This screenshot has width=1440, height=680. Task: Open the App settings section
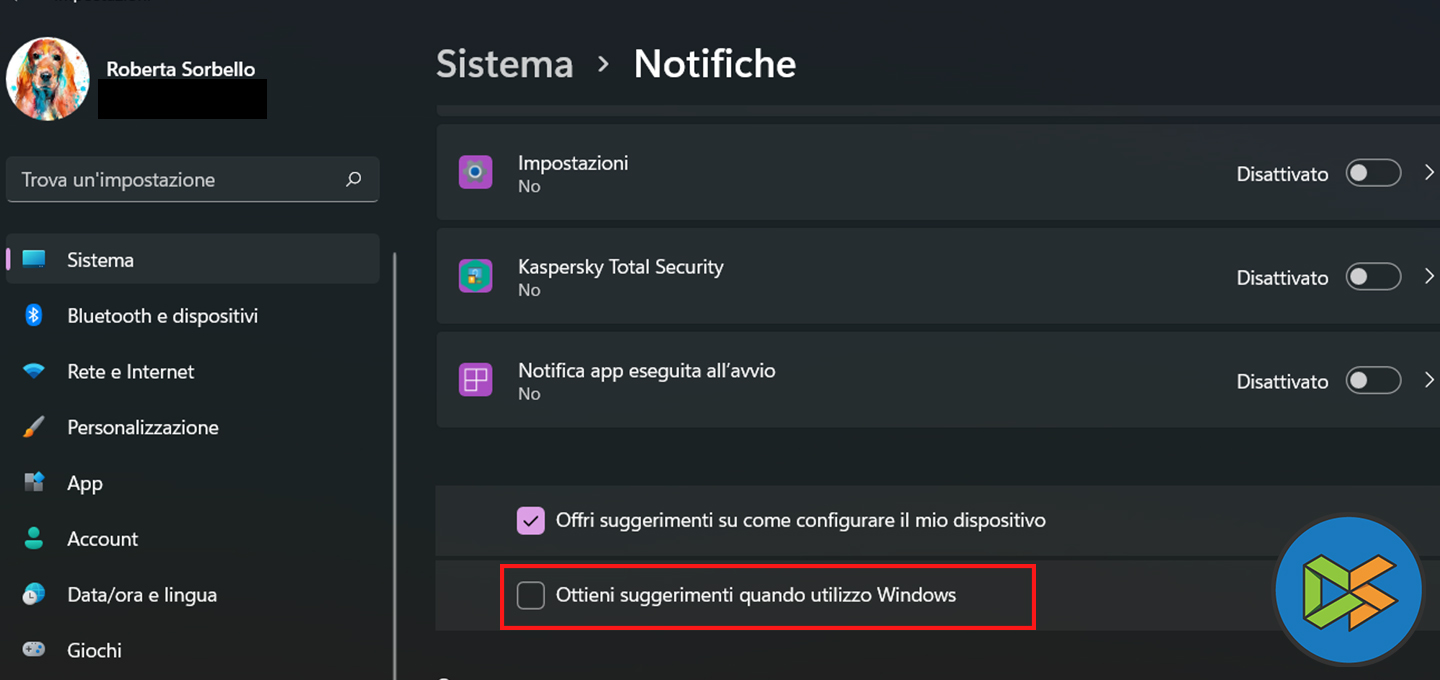pos(85,483)
